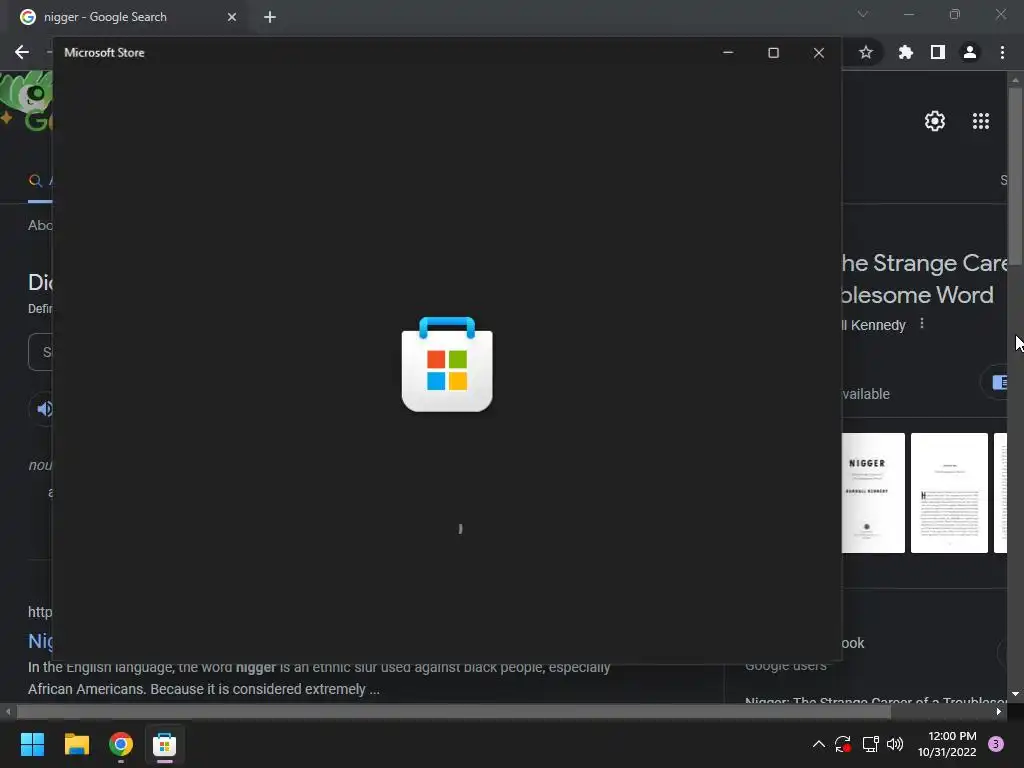Play the word pronunciation speaker icon
The width and height of the screenshot is (1024, 768).
(x=44, y=409)
